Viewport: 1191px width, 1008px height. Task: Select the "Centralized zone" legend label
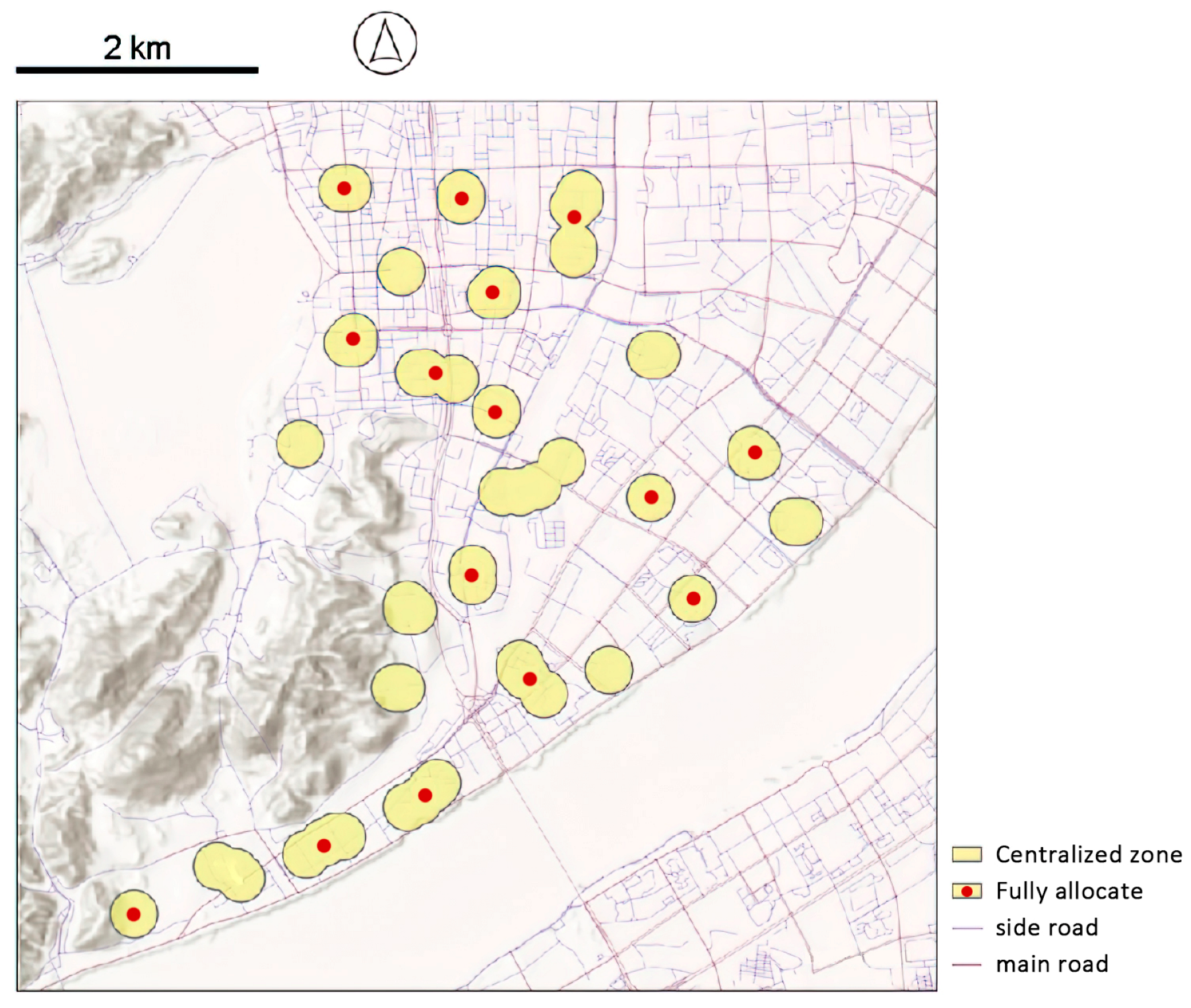1089,854
